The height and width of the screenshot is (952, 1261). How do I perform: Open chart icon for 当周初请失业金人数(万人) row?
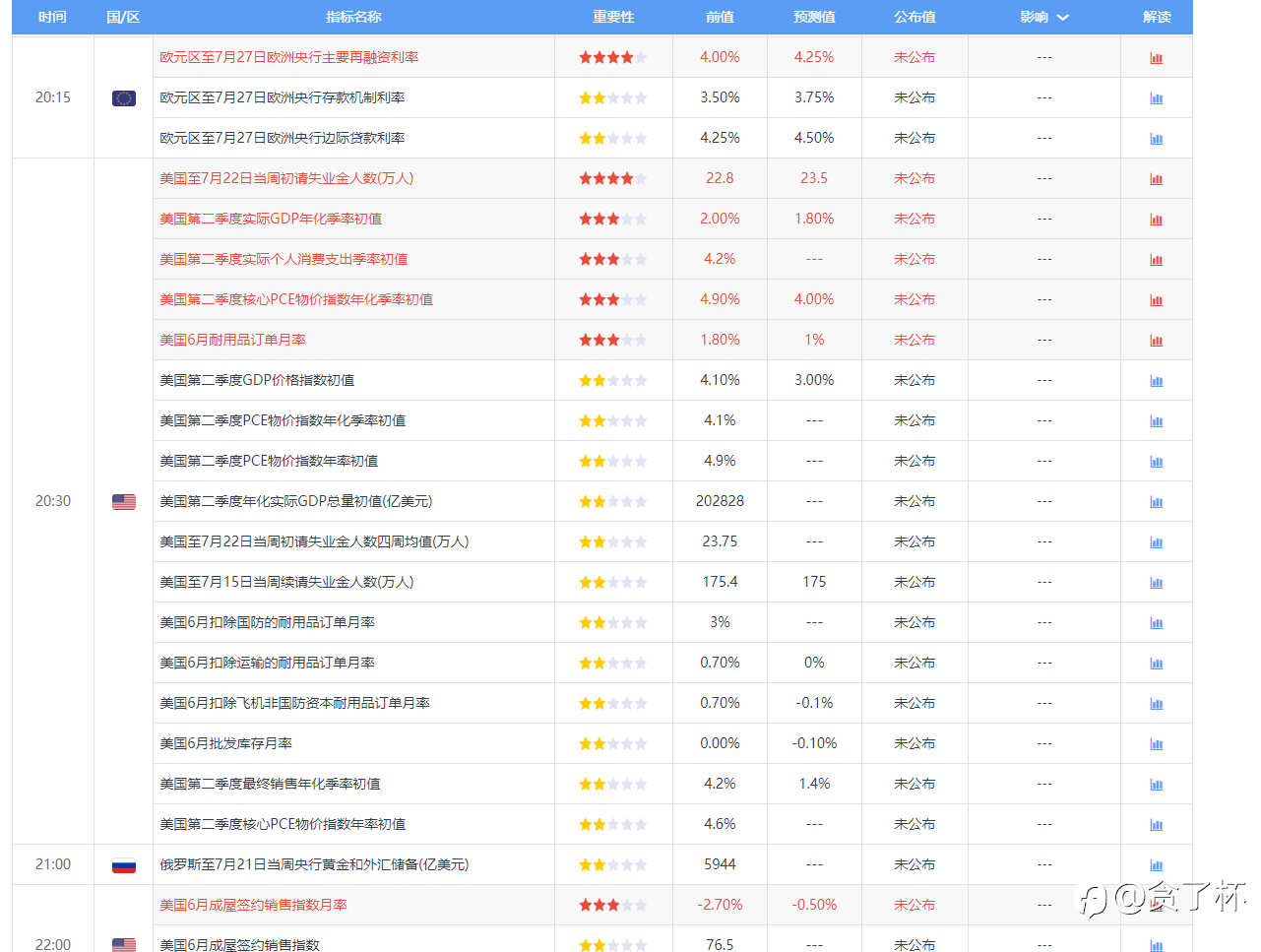[1157, 179]
